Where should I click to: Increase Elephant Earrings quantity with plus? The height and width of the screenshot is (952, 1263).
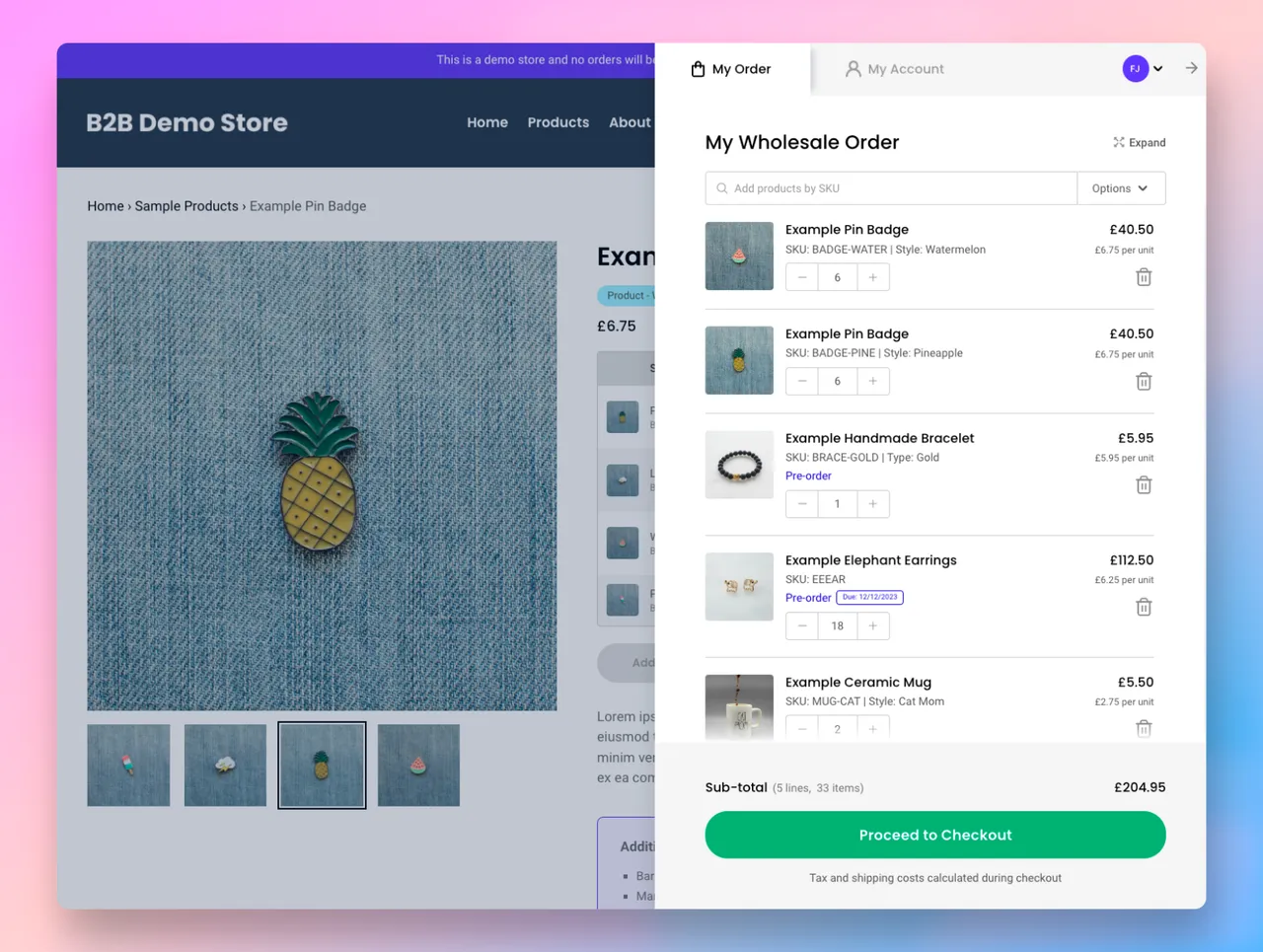pyautogui.click(x=872, y=625)
